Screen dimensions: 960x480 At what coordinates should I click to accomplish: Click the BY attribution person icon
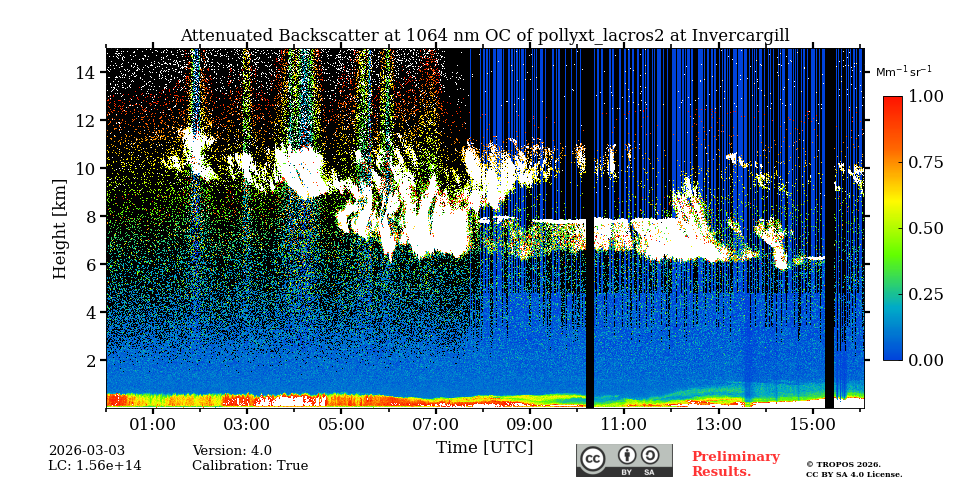(627, 456)
